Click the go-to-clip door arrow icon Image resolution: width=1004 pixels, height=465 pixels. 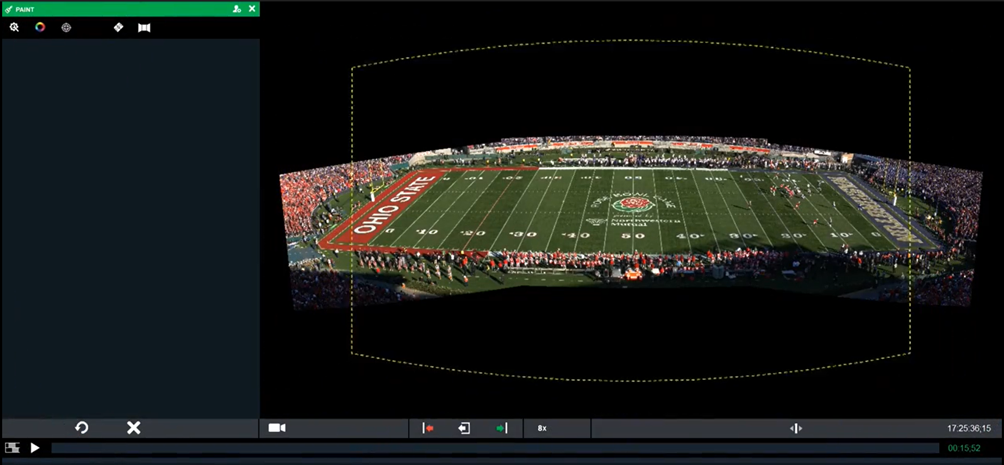click(464, 428)
